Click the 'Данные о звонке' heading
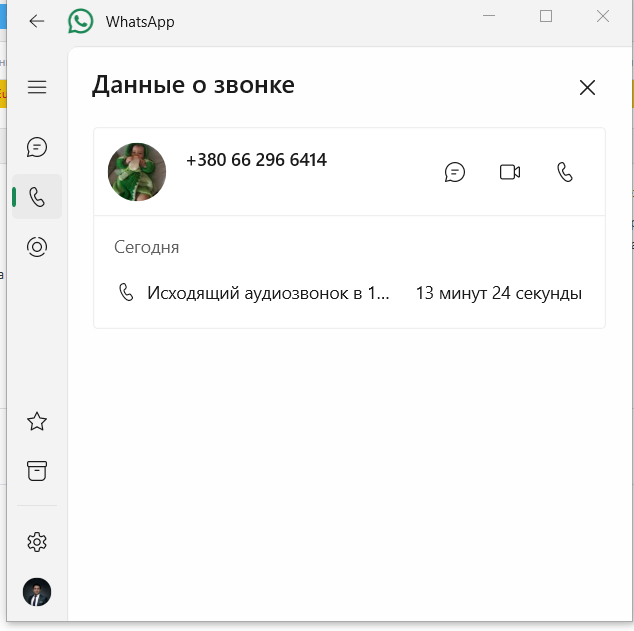The image size is (634, 631). click(193, 85)
